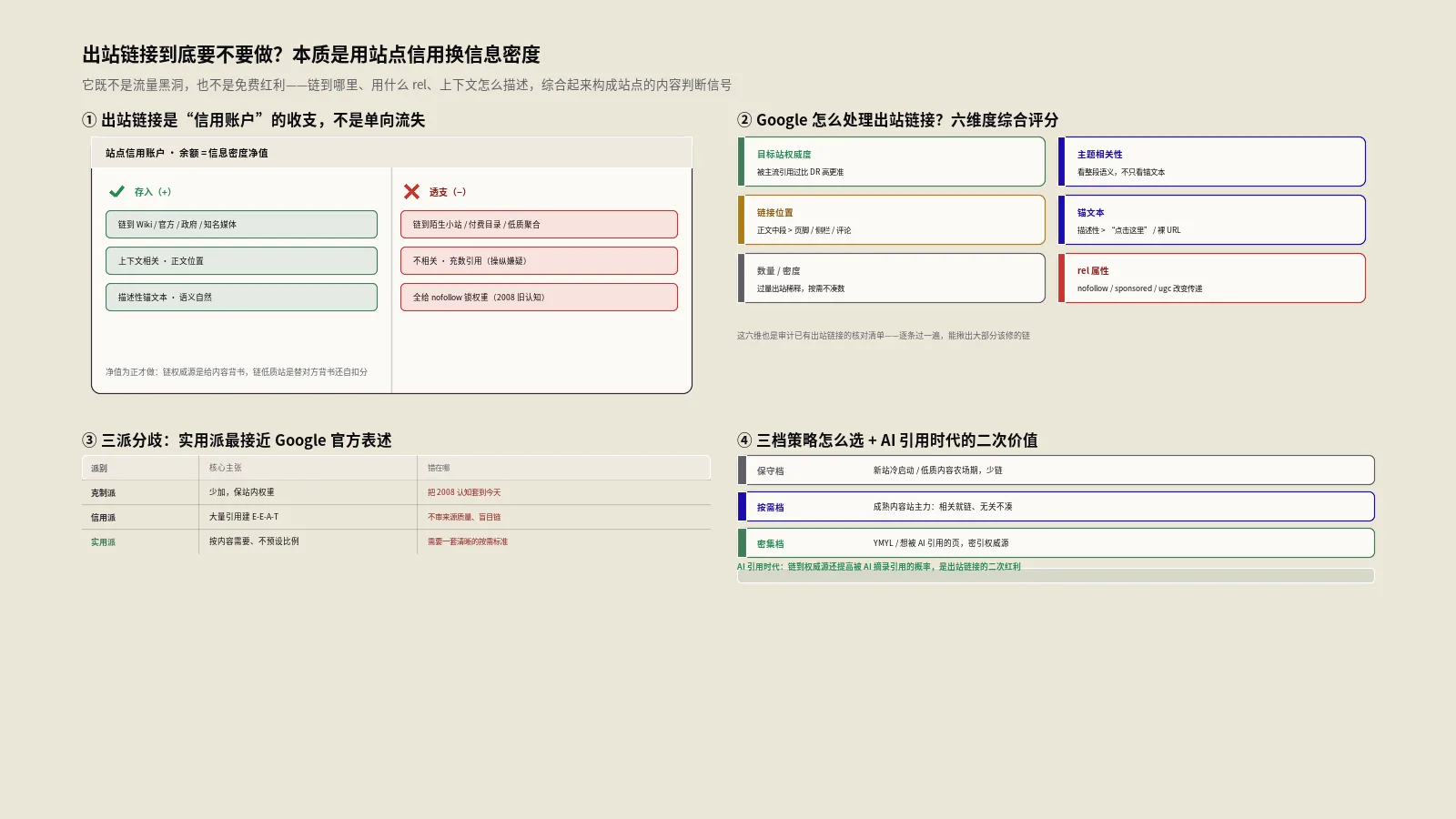
Task: Click the green checkmark icon beside 存入
Action: 116,191
